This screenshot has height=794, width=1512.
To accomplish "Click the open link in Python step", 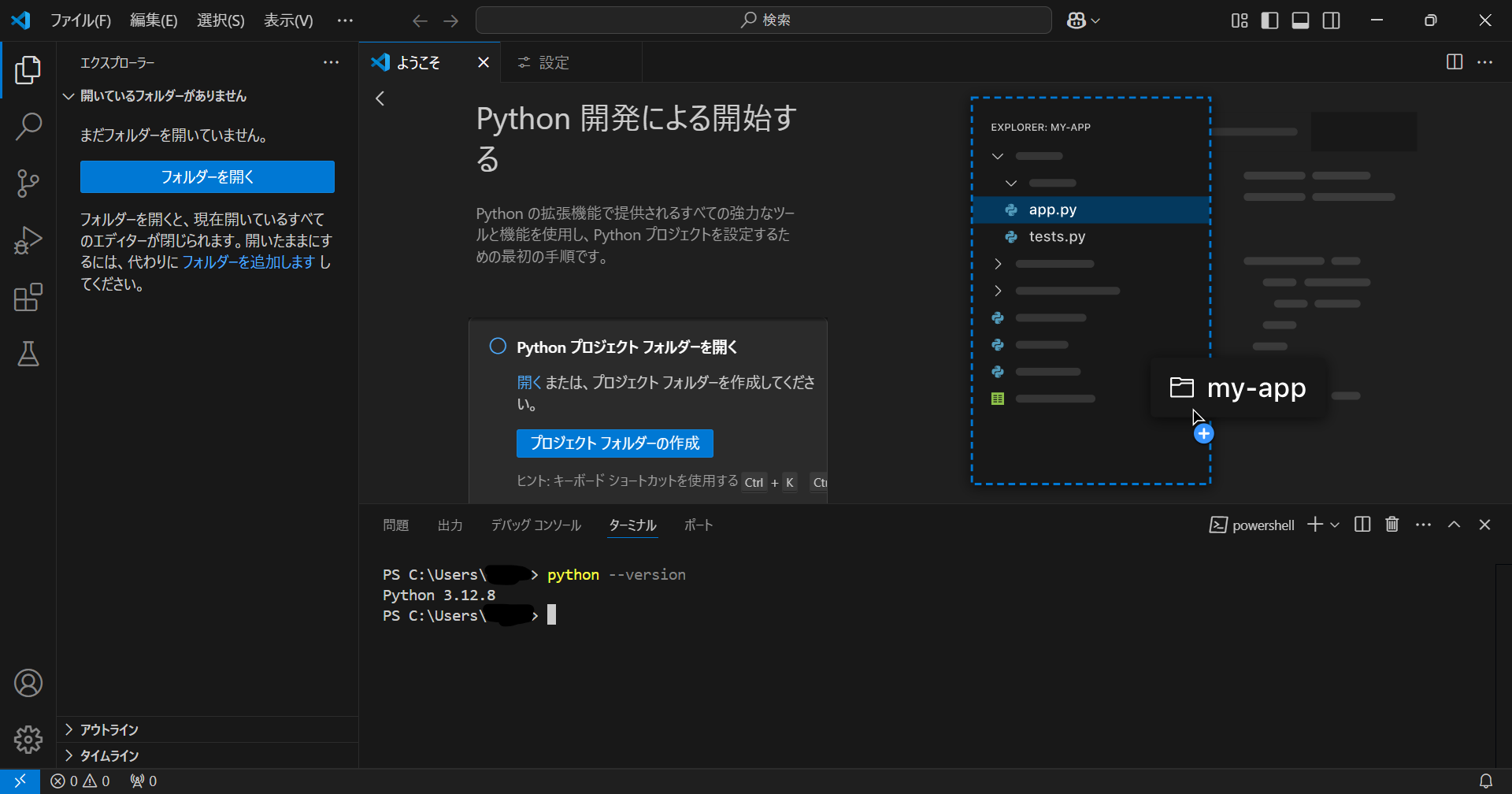I will coord(529,382).
